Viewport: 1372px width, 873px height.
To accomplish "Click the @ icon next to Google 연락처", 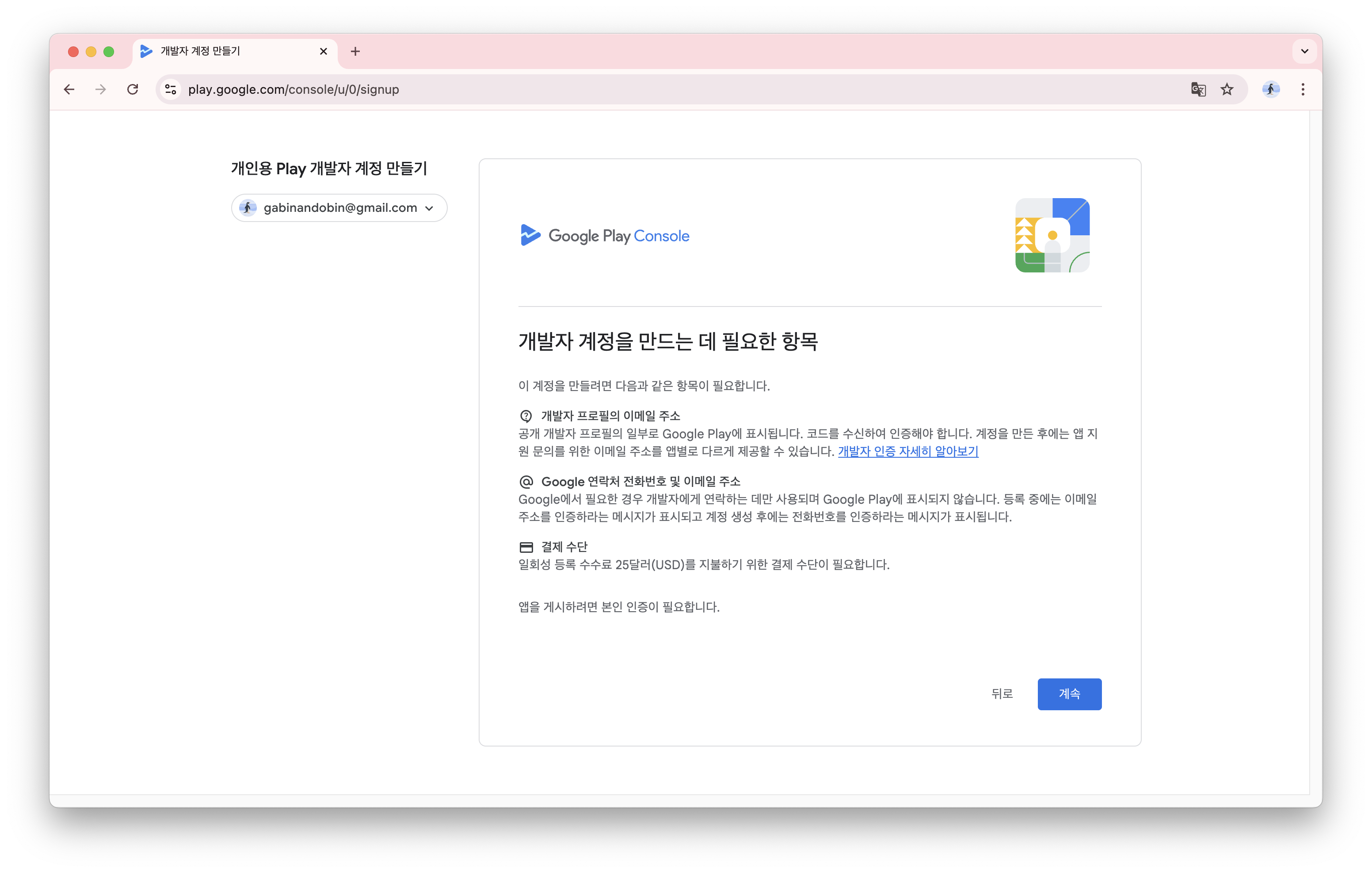I will (x=526, y=481).
